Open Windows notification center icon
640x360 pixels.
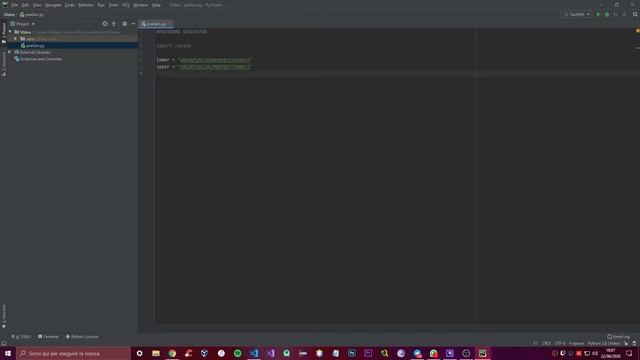[x=629, y=353]
